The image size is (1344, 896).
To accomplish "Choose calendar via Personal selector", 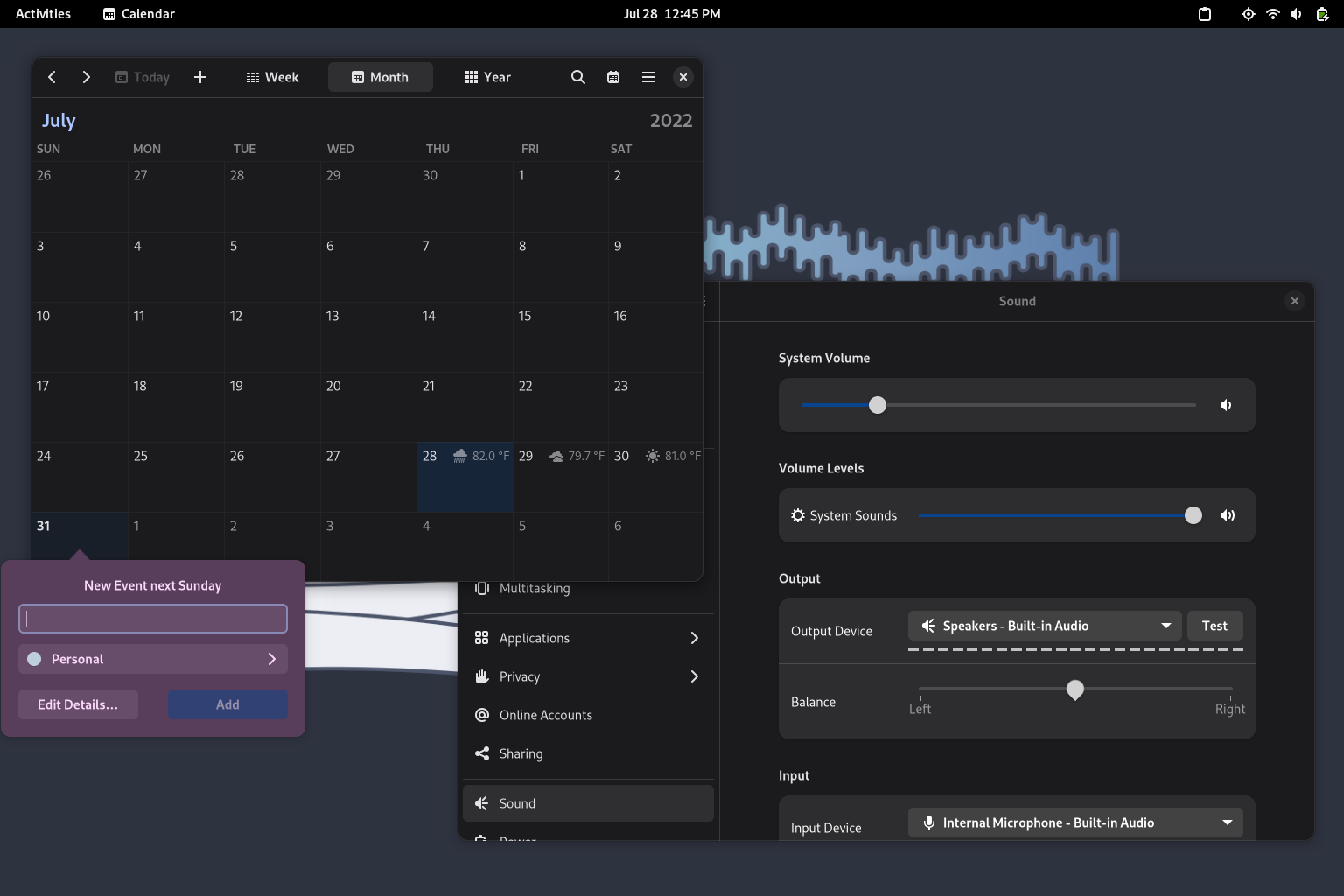I will [153, 659].
